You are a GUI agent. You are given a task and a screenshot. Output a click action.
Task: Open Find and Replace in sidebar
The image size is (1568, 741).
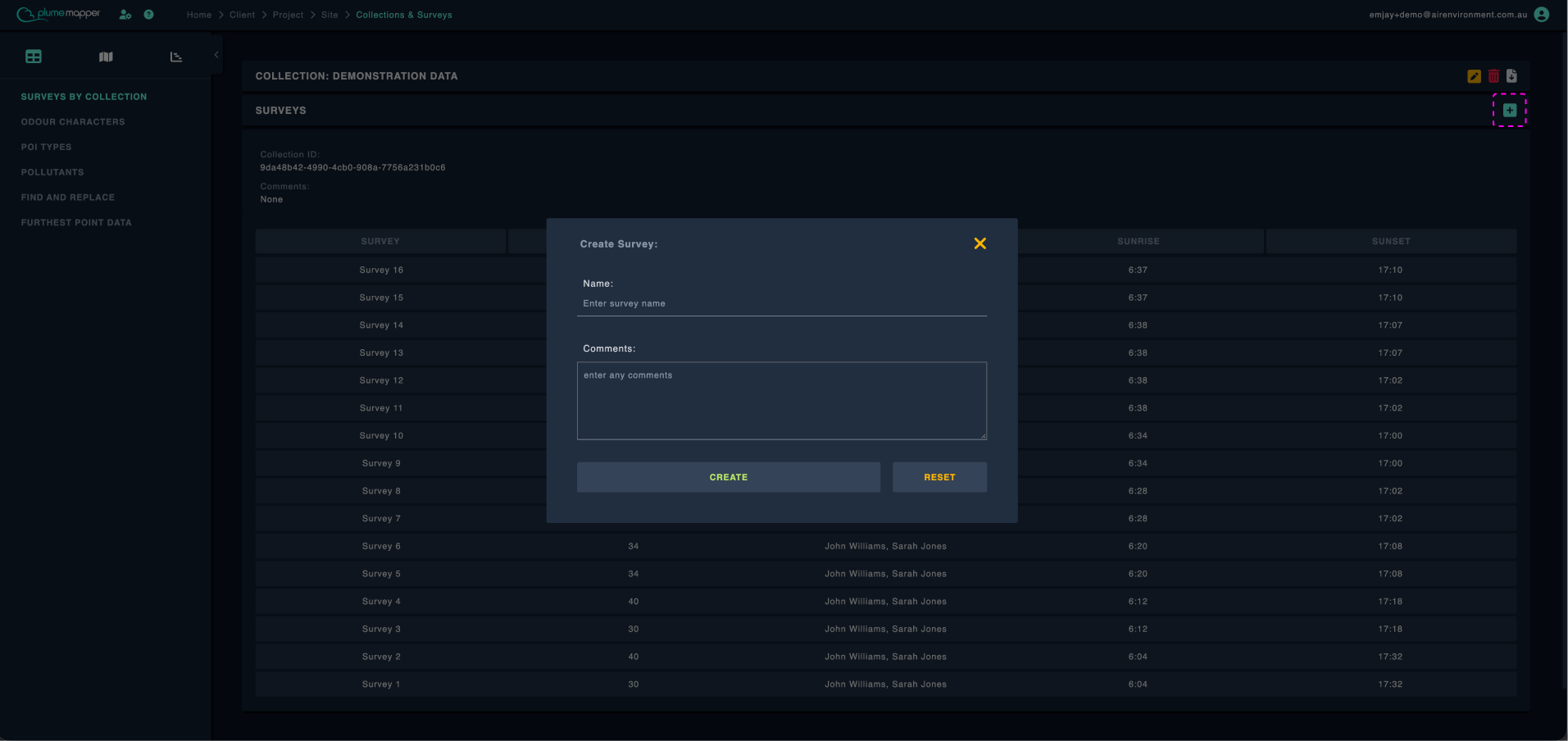pyautogui.click(x=68, y=198)
